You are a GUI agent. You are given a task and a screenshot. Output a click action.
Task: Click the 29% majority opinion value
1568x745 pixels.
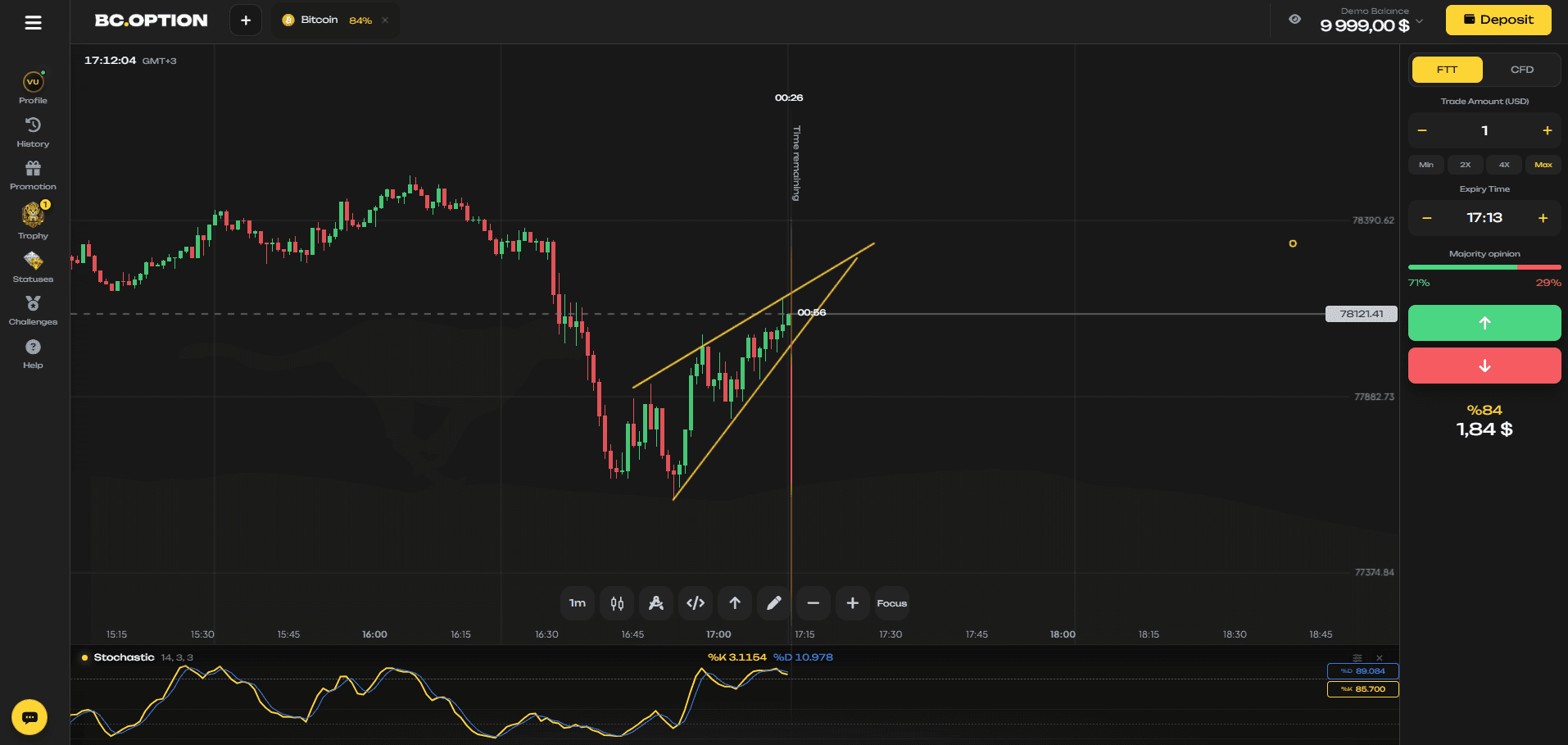[1548, 283]
